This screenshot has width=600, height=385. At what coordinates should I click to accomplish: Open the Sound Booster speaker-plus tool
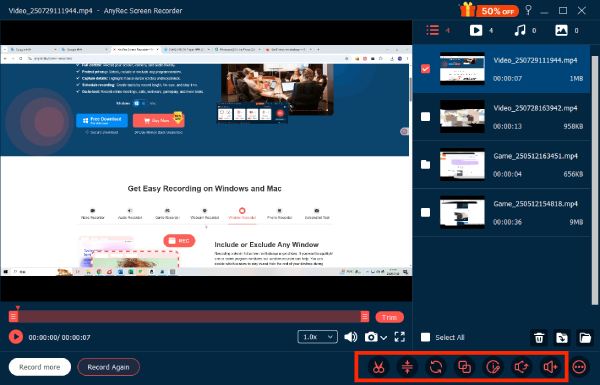pyautogui.click(x=550, y=367)
